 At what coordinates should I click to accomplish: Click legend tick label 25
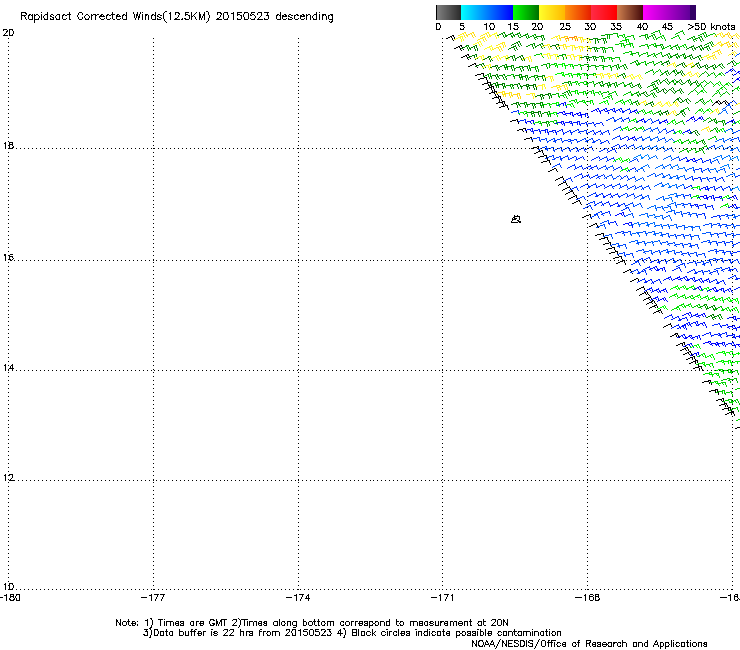point(564,27)
